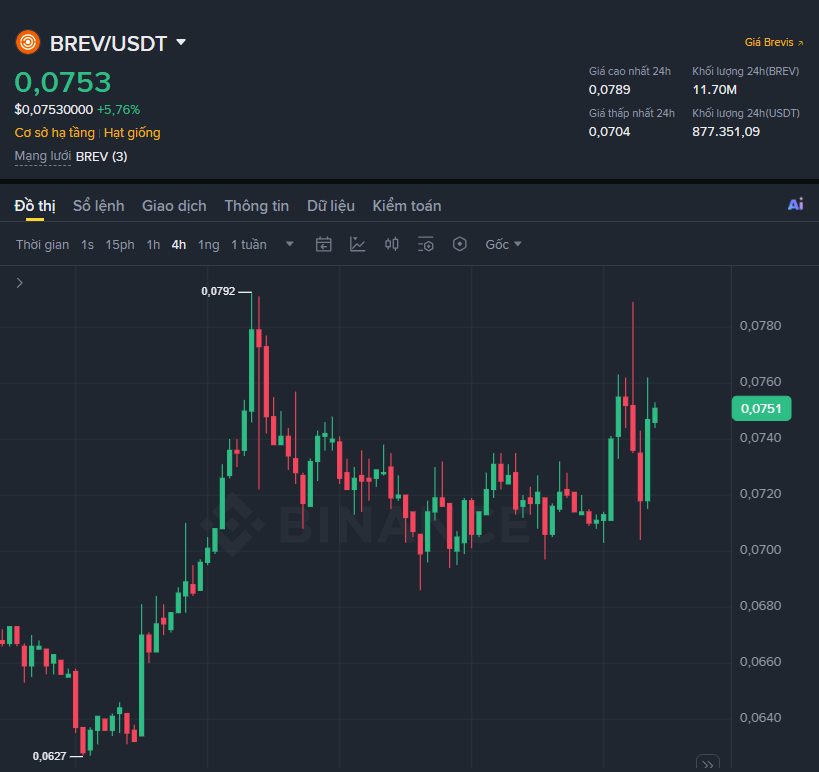The image size is (819, 772).
Task: Open the calendar go-to-date icon
Action: click(324, 244)
